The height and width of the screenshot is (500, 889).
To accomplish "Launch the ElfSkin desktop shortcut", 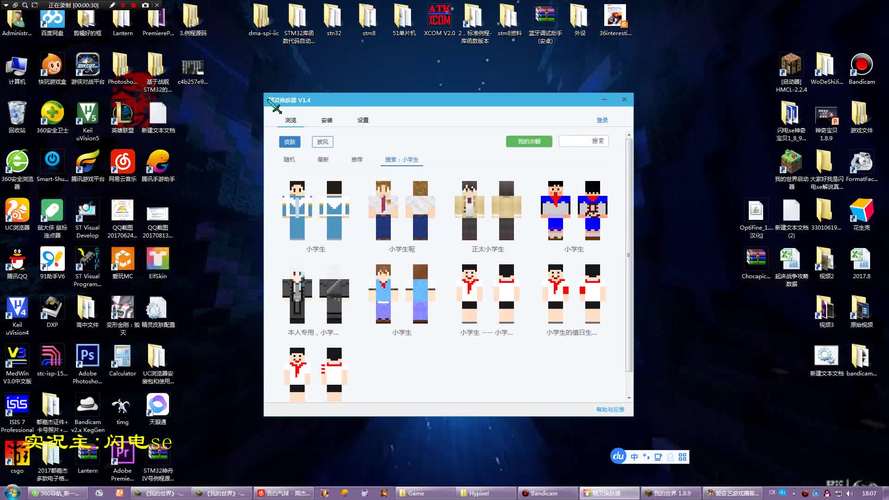I will tap(158, 264).
